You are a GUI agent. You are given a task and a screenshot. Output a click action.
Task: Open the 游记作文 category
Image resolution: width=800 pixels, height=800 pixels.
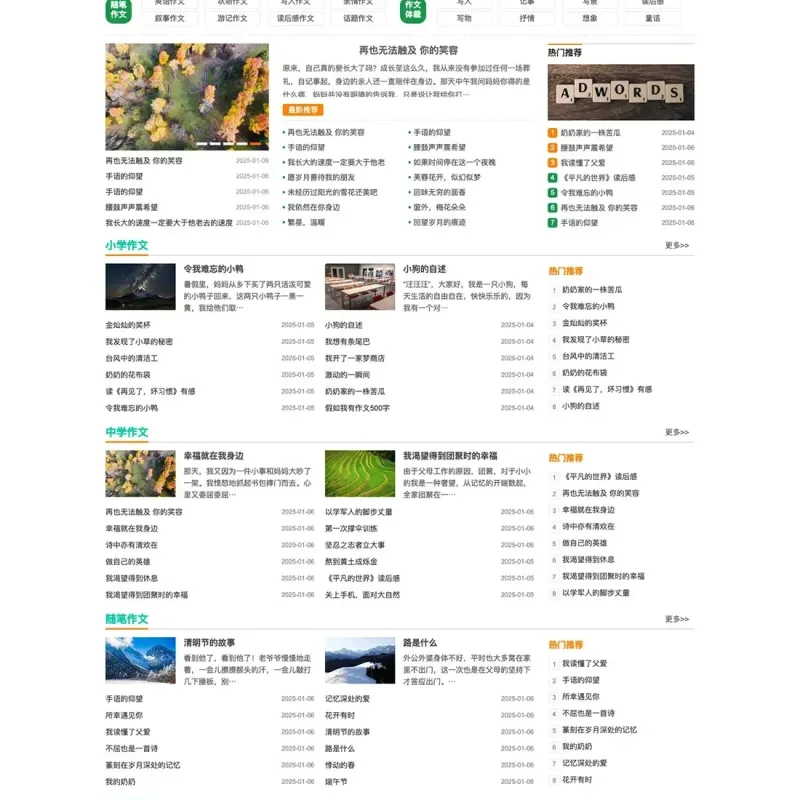[232, 18]
